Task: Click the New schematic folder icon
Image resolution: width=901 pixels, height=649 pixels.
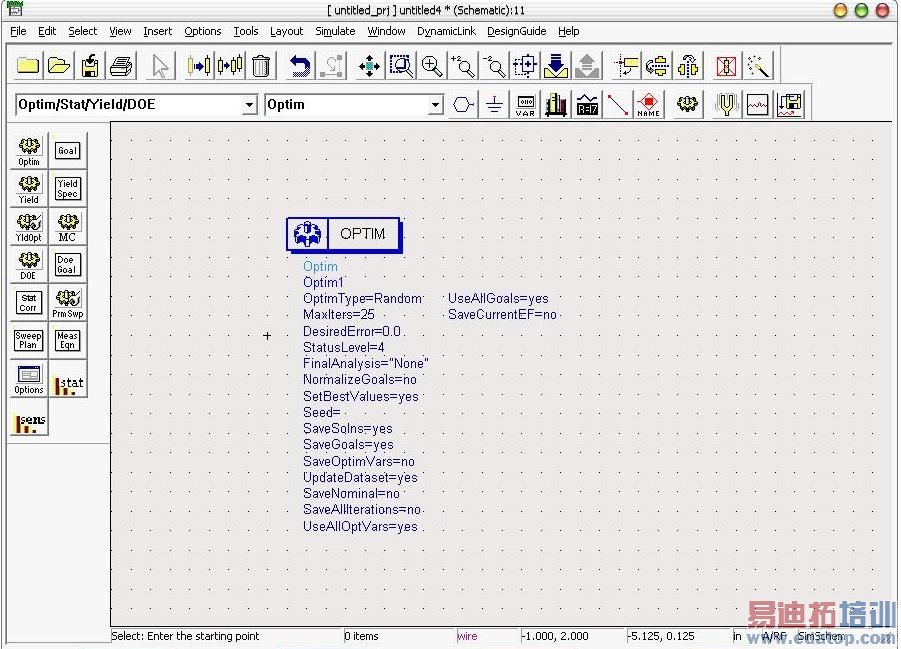Action: point(28,66)
